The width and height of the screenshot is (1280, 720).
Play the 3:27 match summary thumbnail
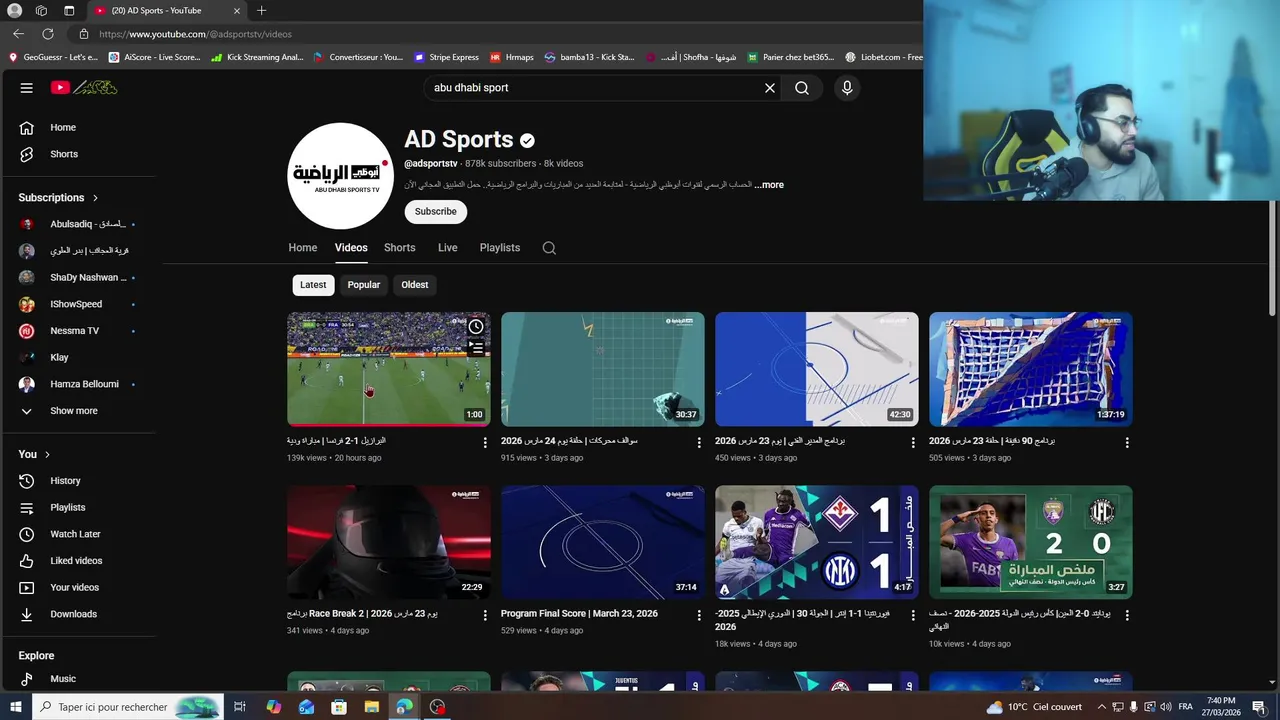[1031, 542]
